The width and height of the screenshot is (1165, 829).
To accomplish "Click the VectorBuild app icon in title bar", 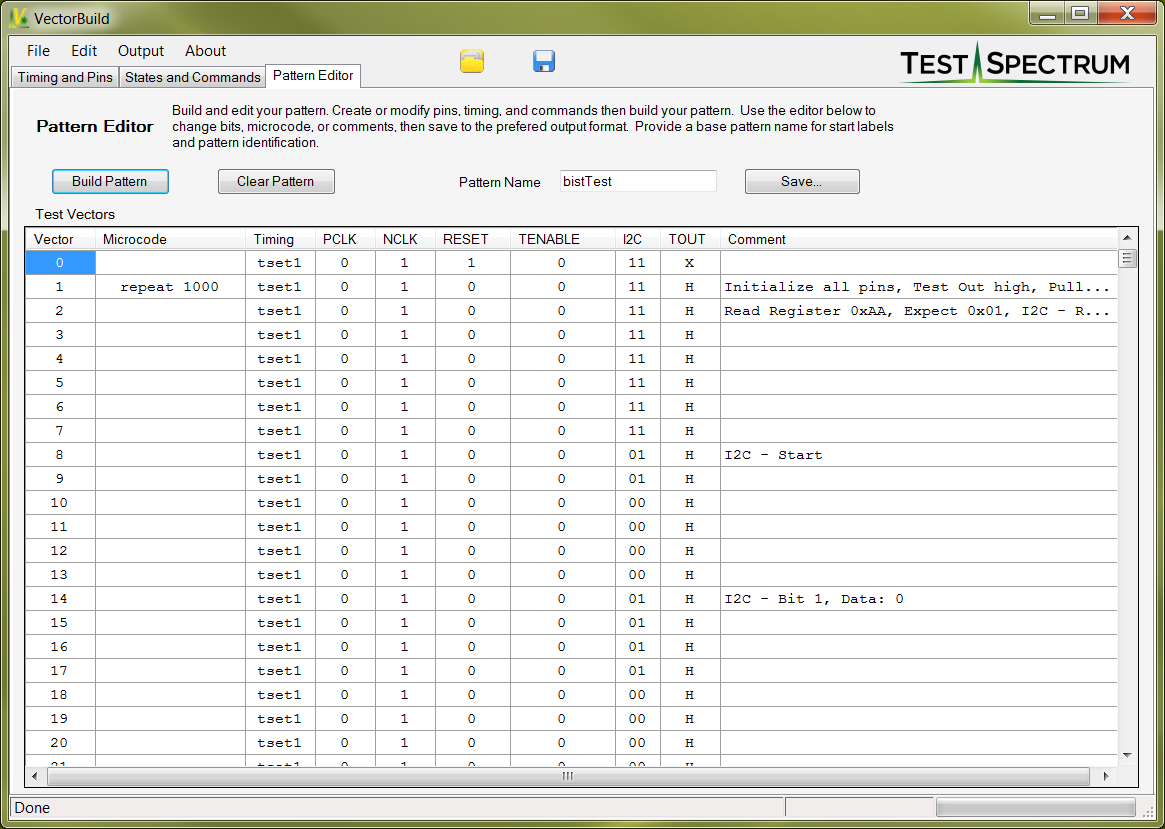I will [19, 18].
